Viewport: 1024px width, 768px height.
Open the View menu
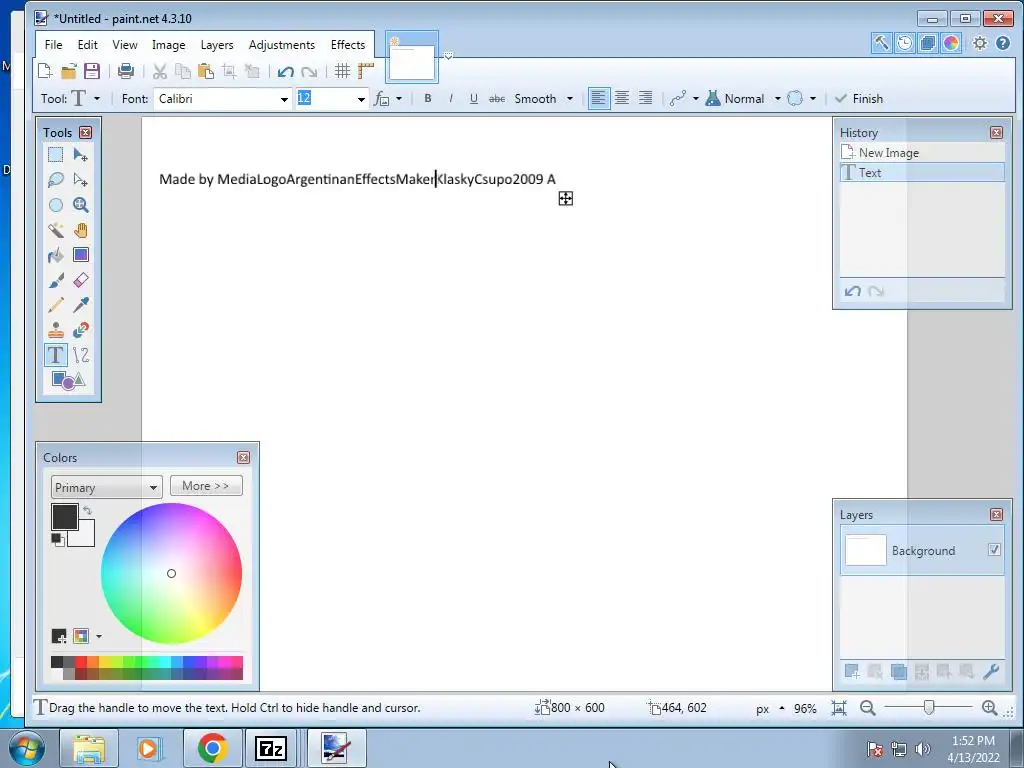[x=125, y=45]
